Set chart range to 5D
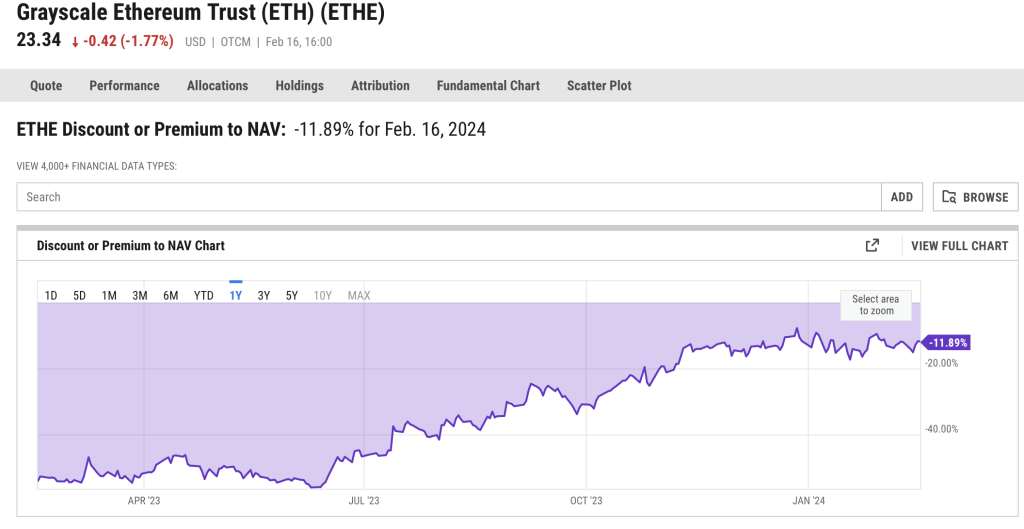This screenshot has height=529, width=1024. point(79,295)
